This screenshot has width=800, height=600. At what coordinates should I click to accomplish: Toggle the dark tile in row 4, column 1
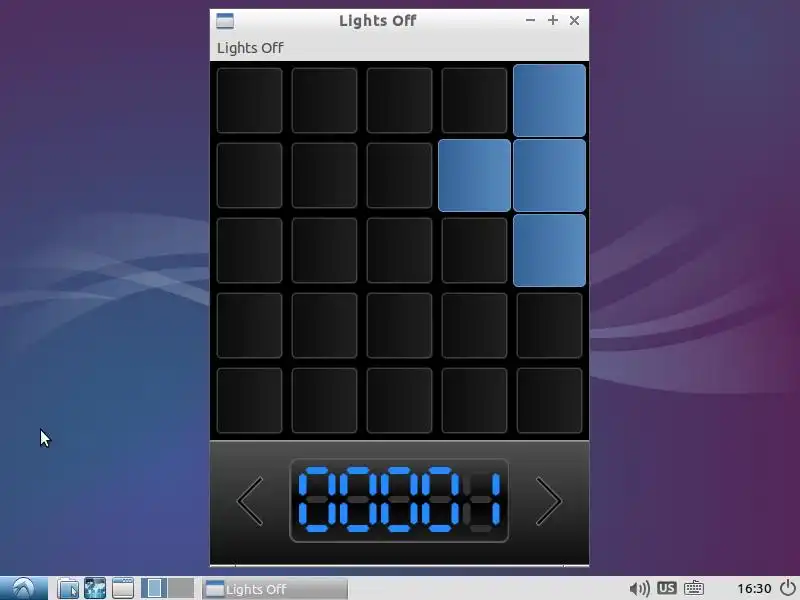(x=249, y=326)
